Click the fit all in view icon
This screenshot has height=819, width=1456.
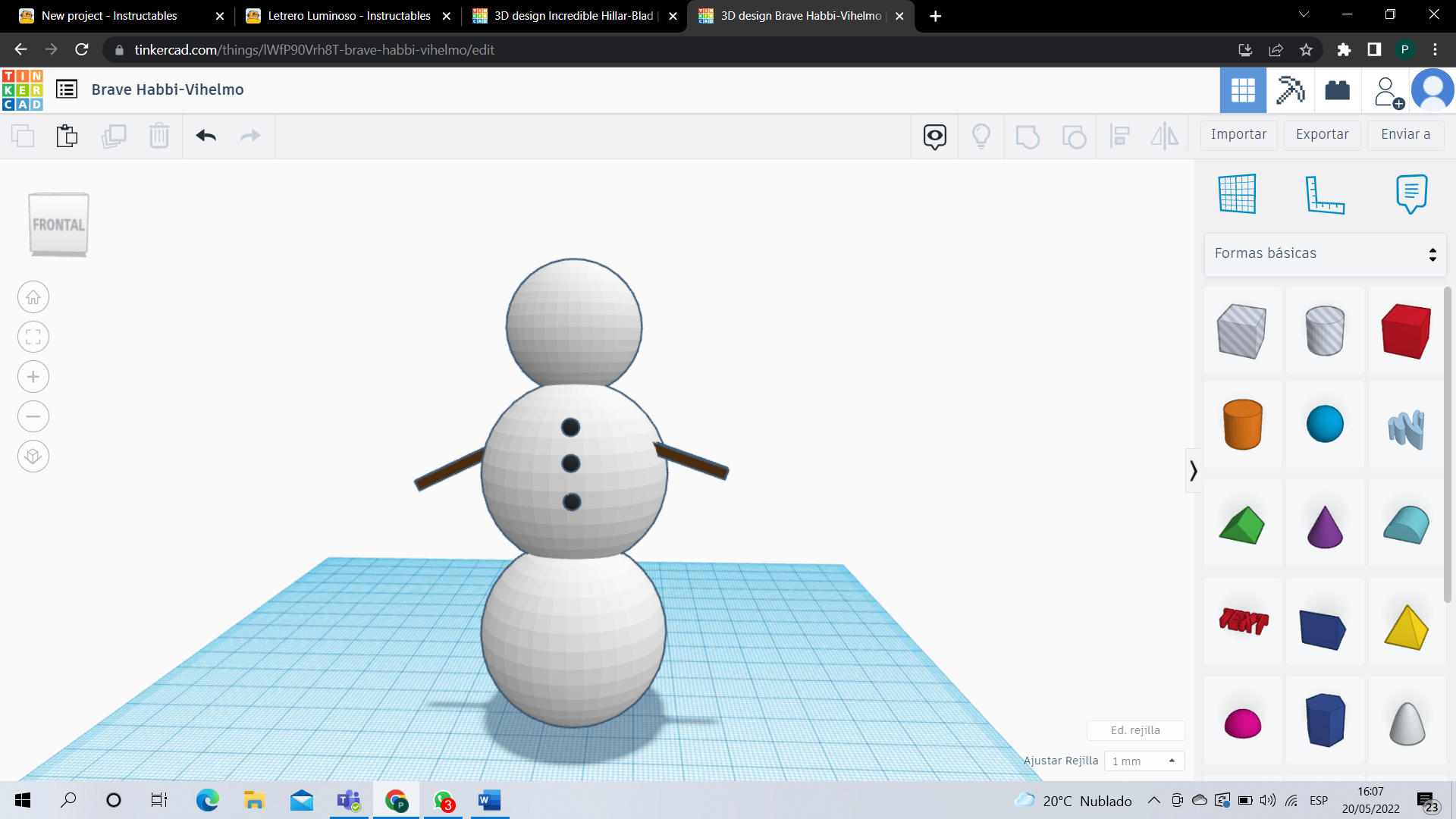[33, 337]
